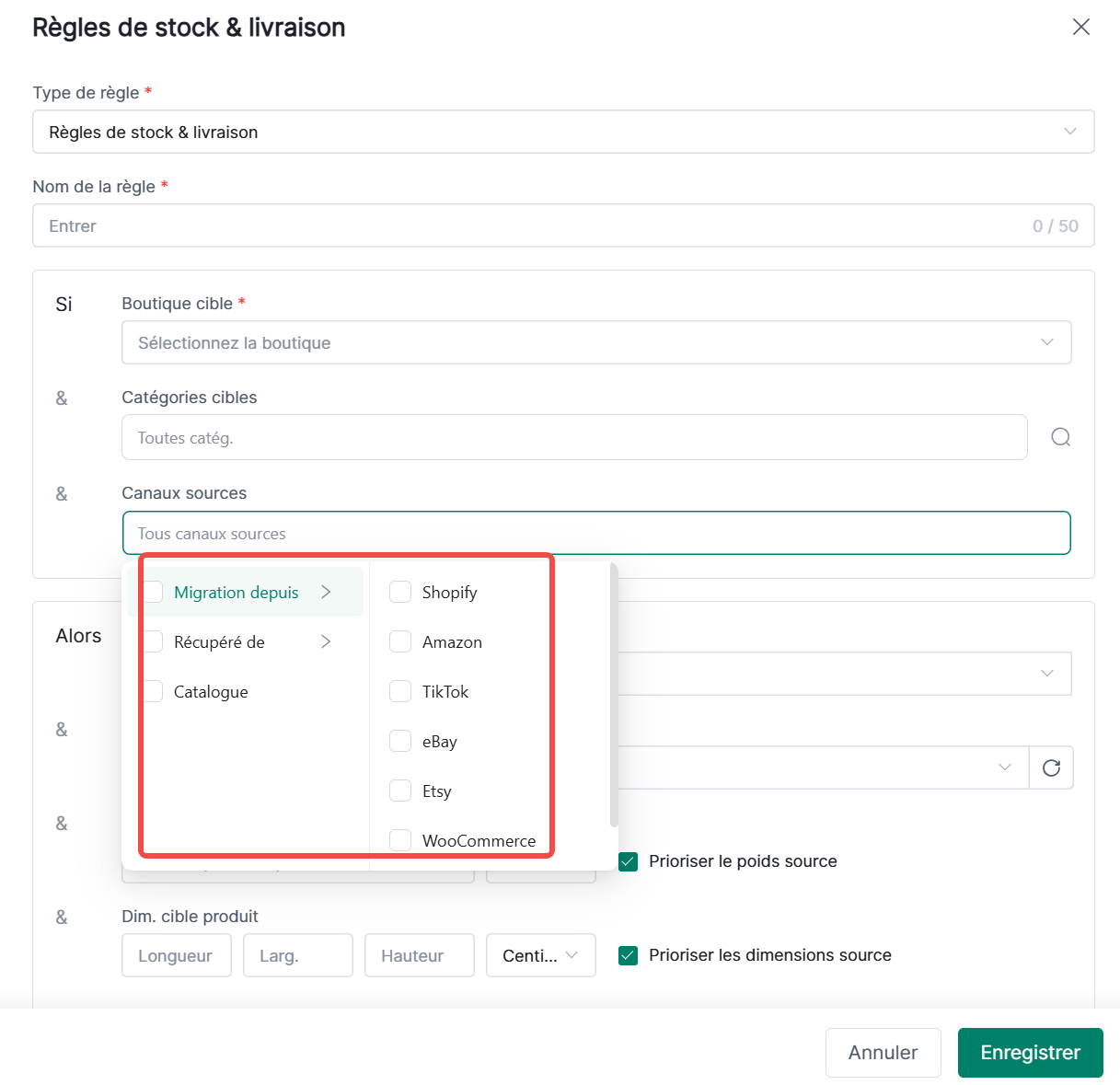Expand the Migration depuis submenu arrow
This screenshot has height=1085, width=1120.
point(326,592)
